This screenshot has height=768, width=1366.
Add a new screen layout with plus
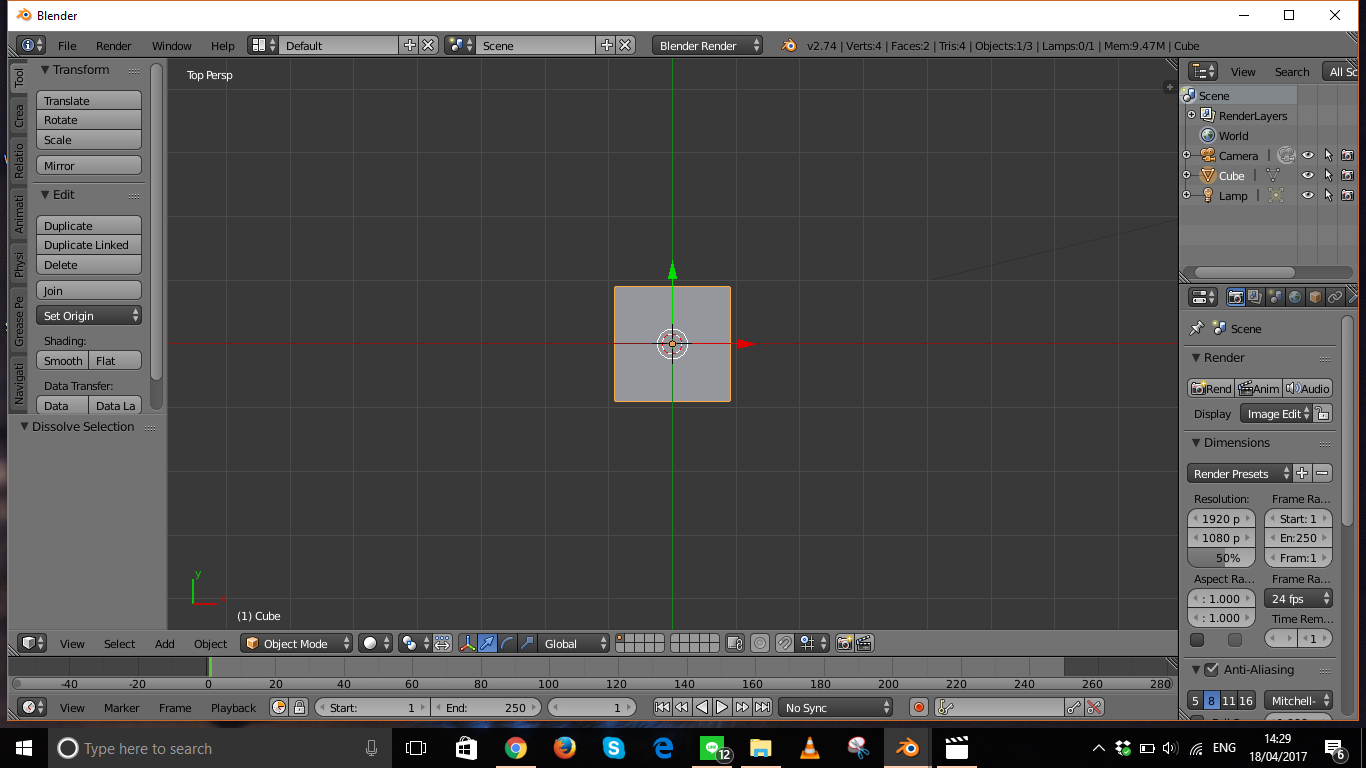pyautogui.click(x=409, y=45)
